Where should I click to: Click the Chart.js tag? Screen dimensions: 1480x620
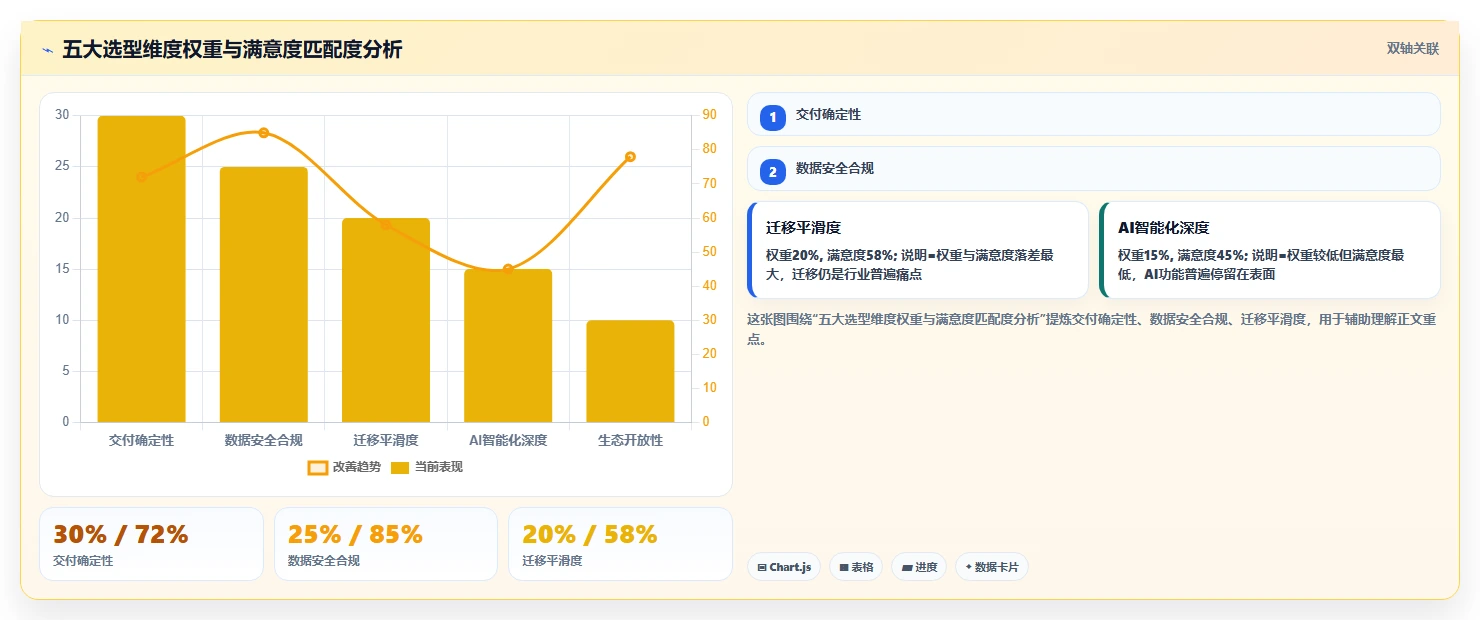coord(784,567)
